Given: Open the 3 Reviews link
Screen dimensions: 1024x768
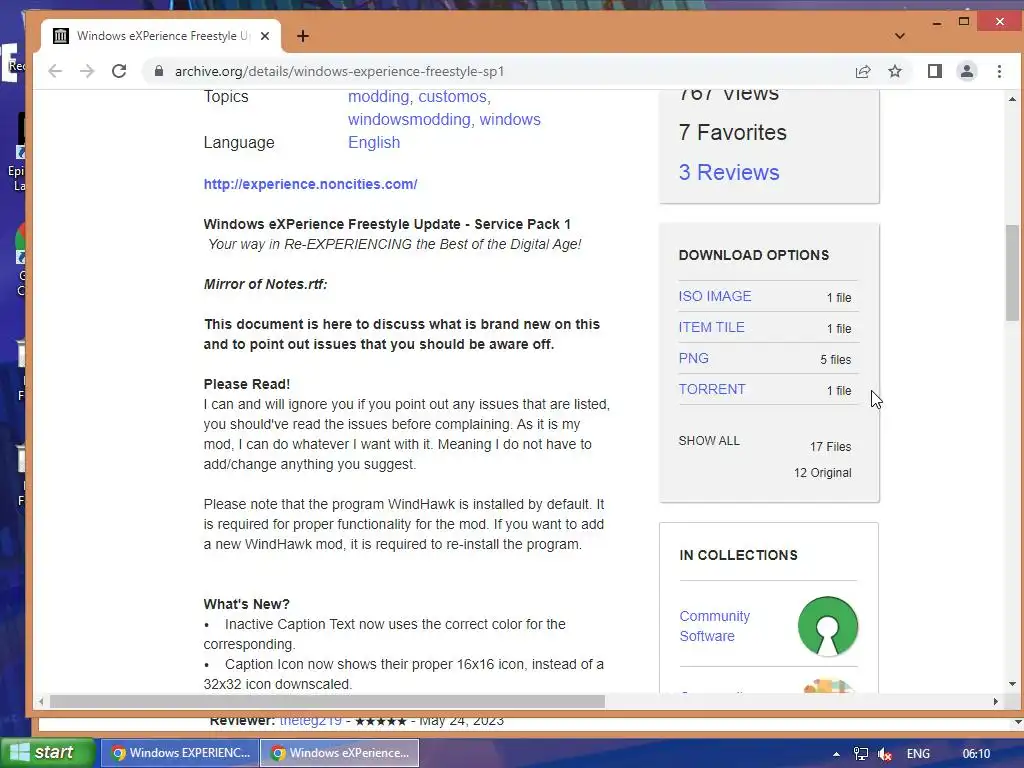Looking at the screenshot, I should tap(729, 172).
